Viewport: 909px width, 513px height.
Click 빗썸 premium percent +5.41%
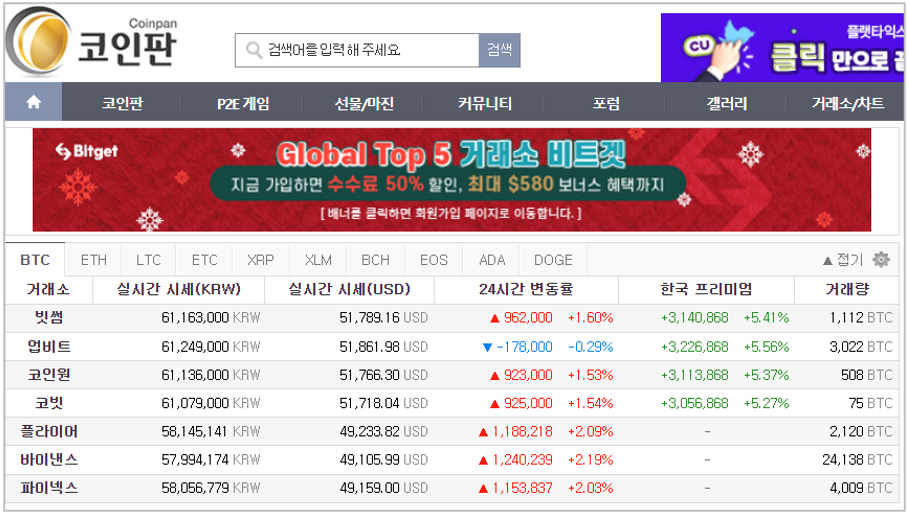pyautogui.click(x=766, y=318)
